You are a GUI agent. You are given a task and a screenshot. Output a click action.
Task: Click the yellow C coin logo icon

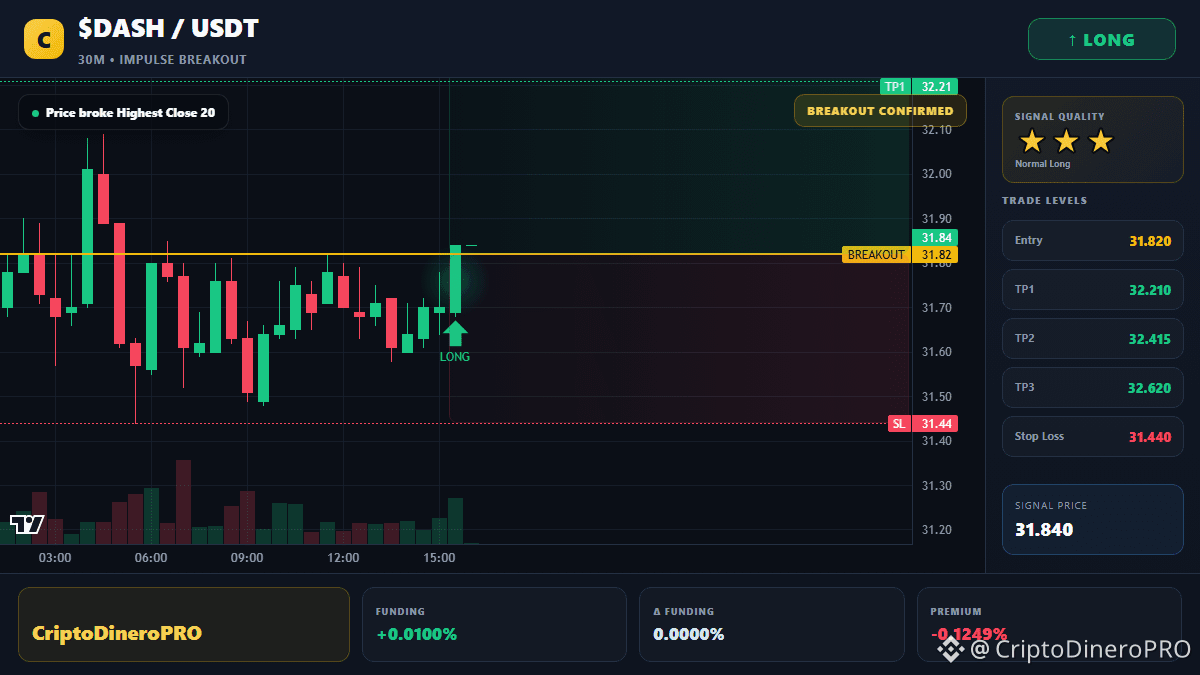[43, 40]
